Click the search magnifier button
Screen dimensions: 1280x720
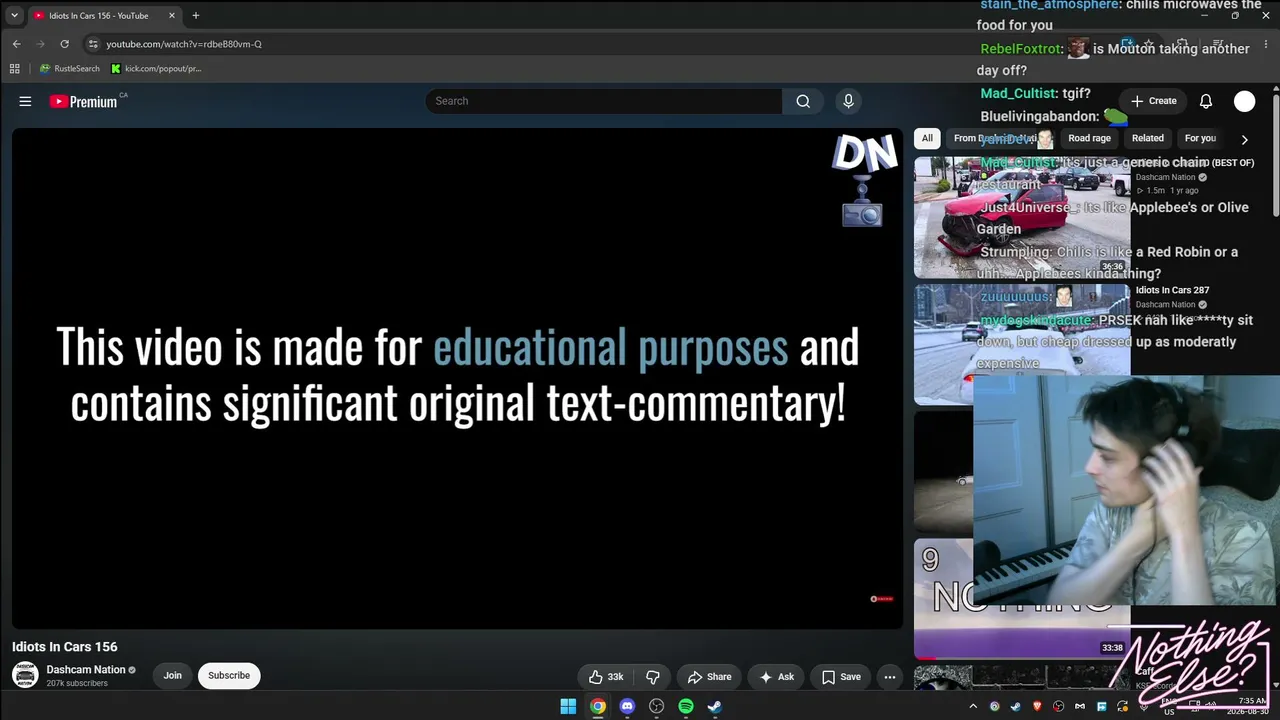803,101
